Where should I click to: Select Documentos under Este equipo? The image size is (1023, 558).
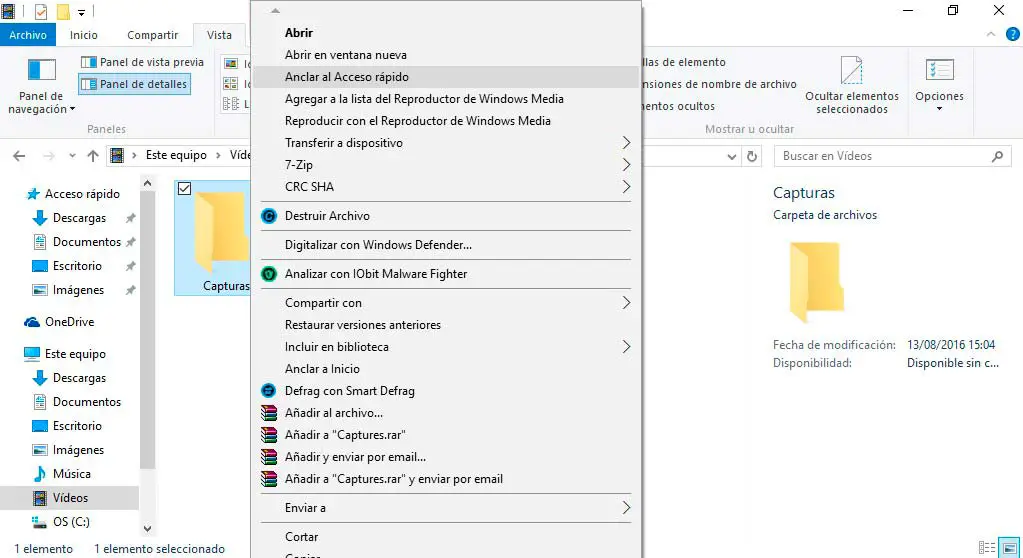click(x=87, y=402)
